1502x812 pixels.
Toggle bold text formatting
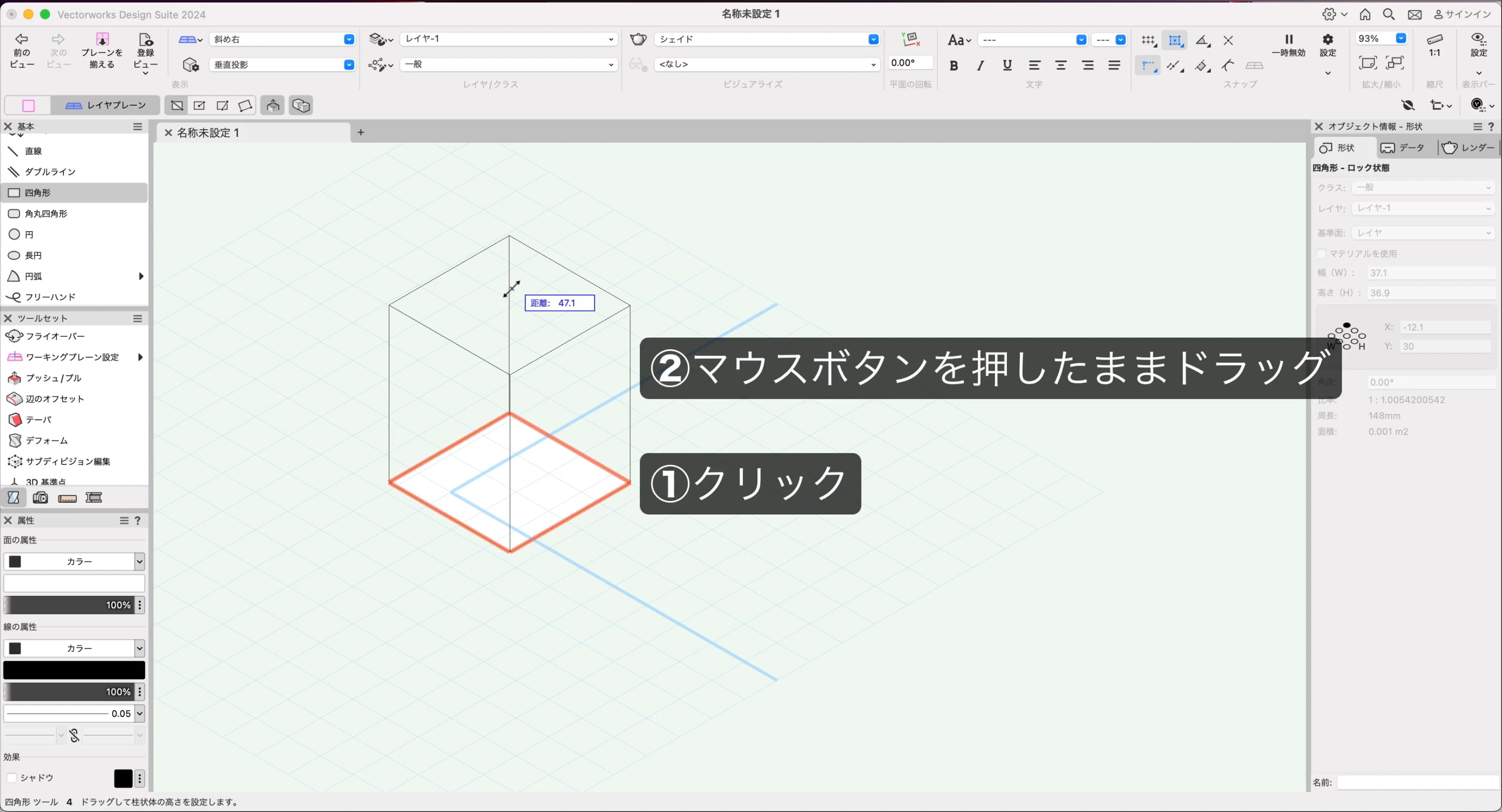click(x=953, y=65)
